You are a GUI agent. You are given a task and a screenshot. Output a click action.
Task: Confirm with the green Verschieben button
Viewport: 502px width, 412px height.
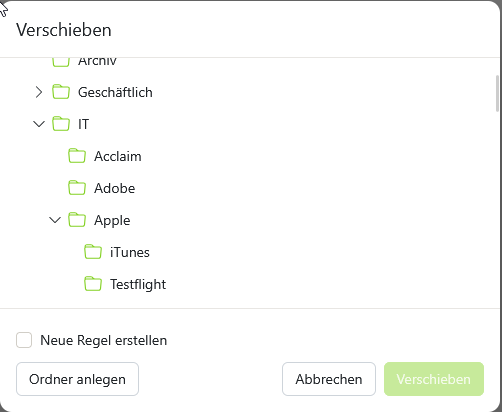pyautogui.click(x=434, y=379)
